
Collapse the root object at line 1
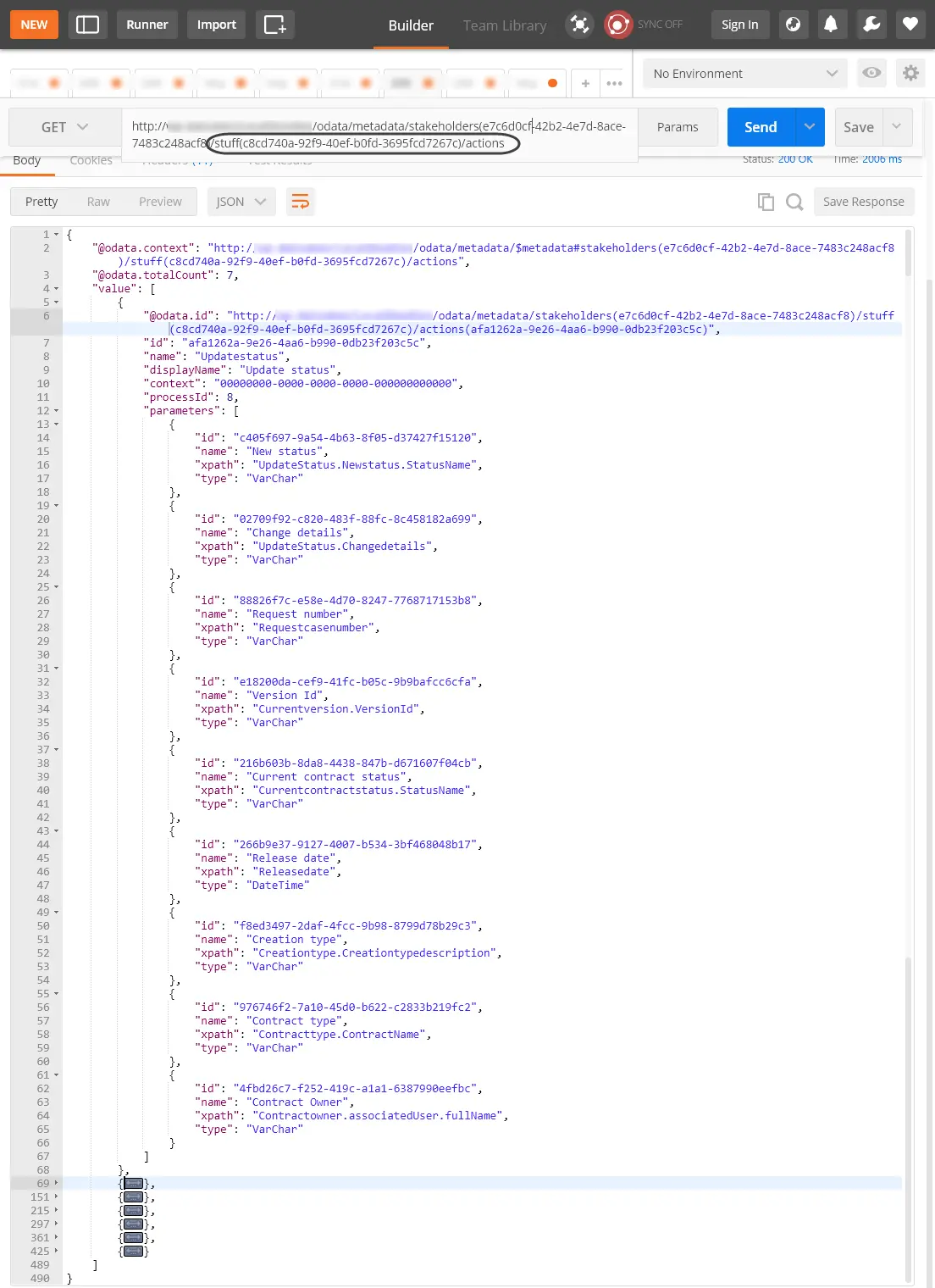[x=57, y=235]
